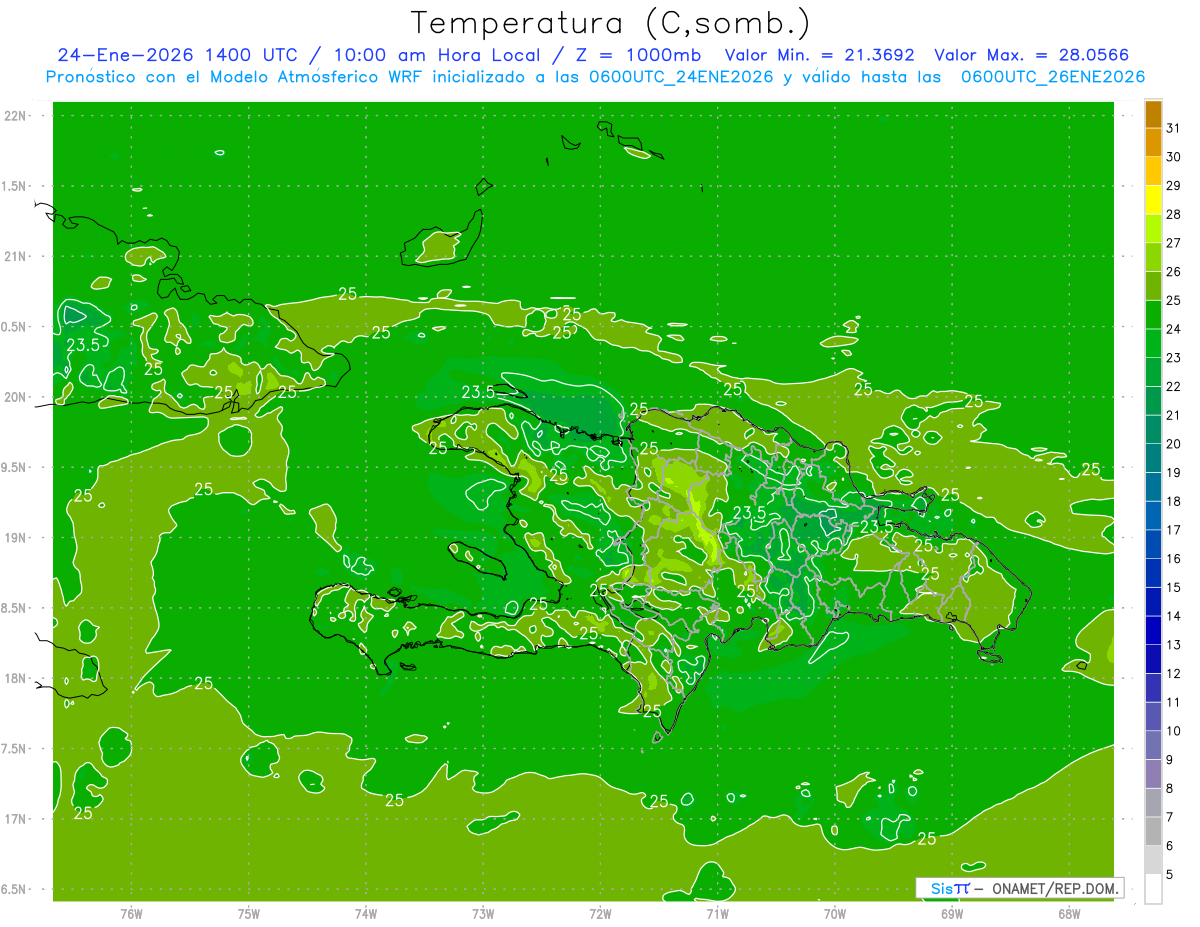Click the legend value label "12"

pos(1174,673)
